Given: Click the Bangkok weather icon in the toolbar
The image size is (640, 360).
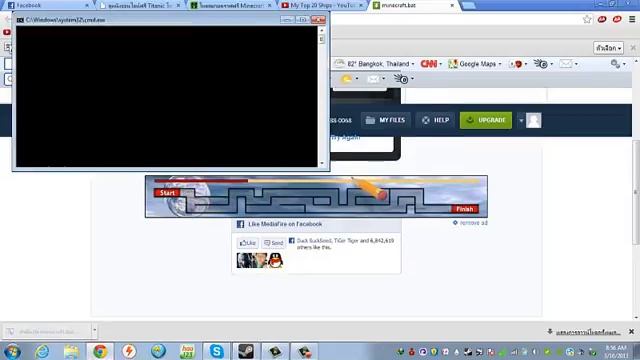Looking at the screenshot, I should [x=339, y=64].
